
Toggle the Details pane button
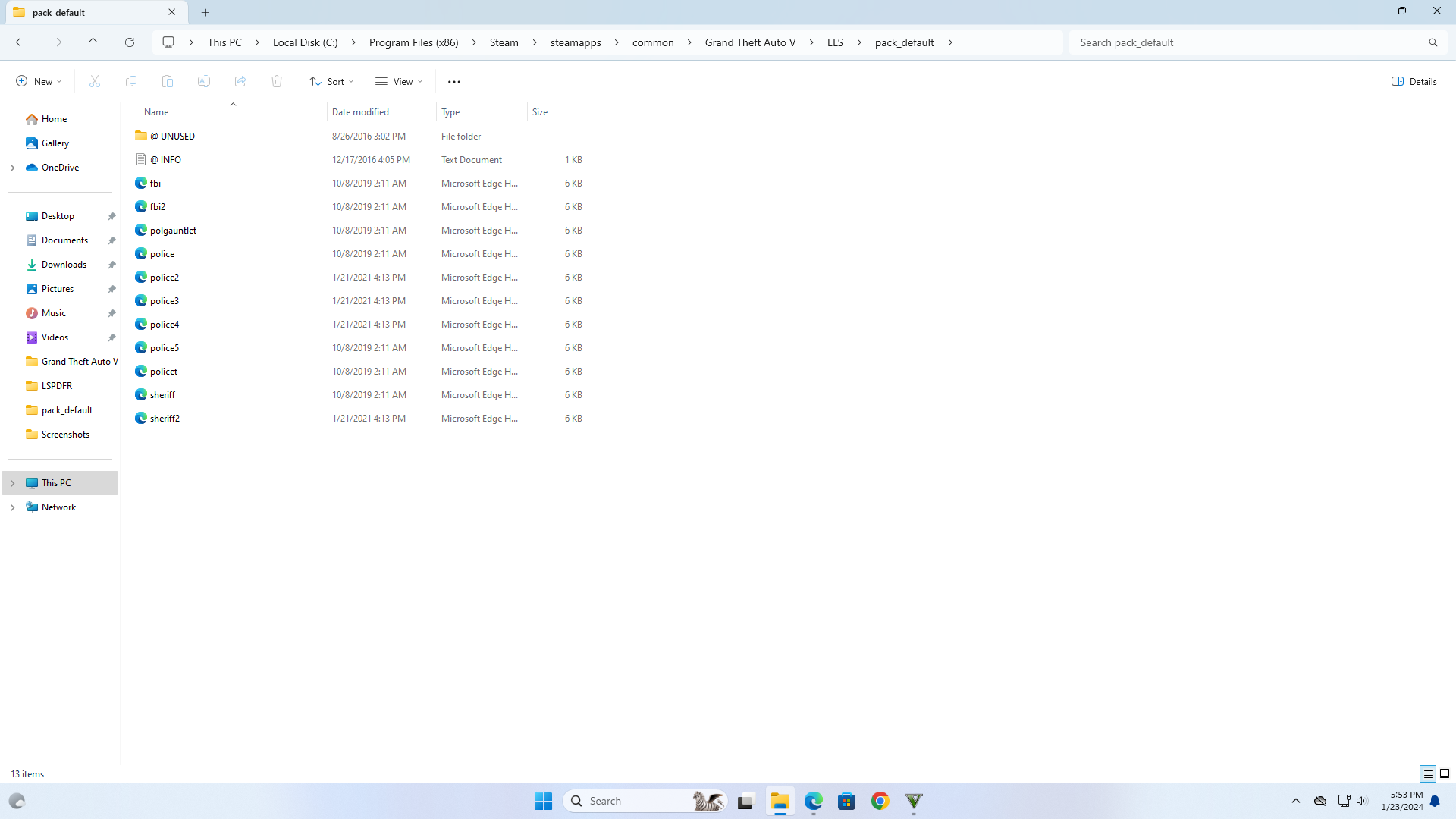1414,81
